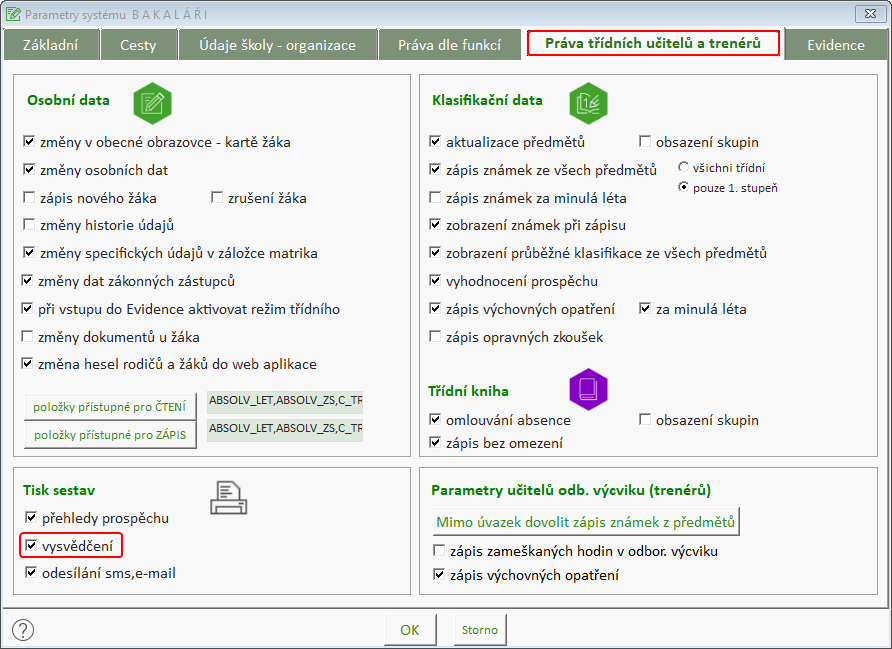
Task: Select the všichni třídní radio button
Action: click(684, 167)
